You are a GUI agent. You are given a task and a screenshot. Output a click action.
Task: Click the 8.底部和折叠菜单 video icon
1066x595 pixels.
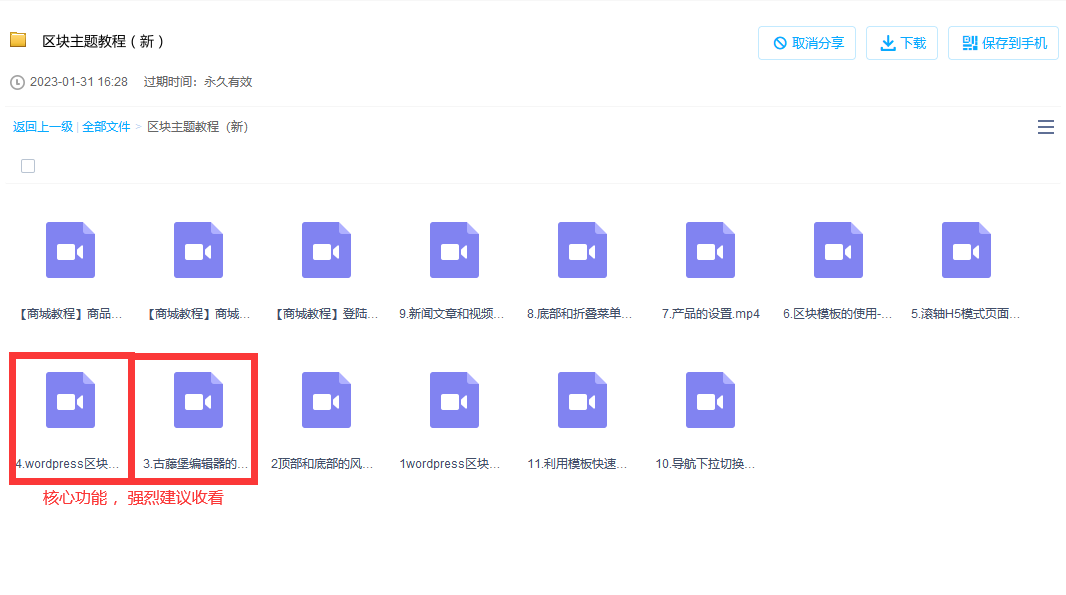[582, 250]
